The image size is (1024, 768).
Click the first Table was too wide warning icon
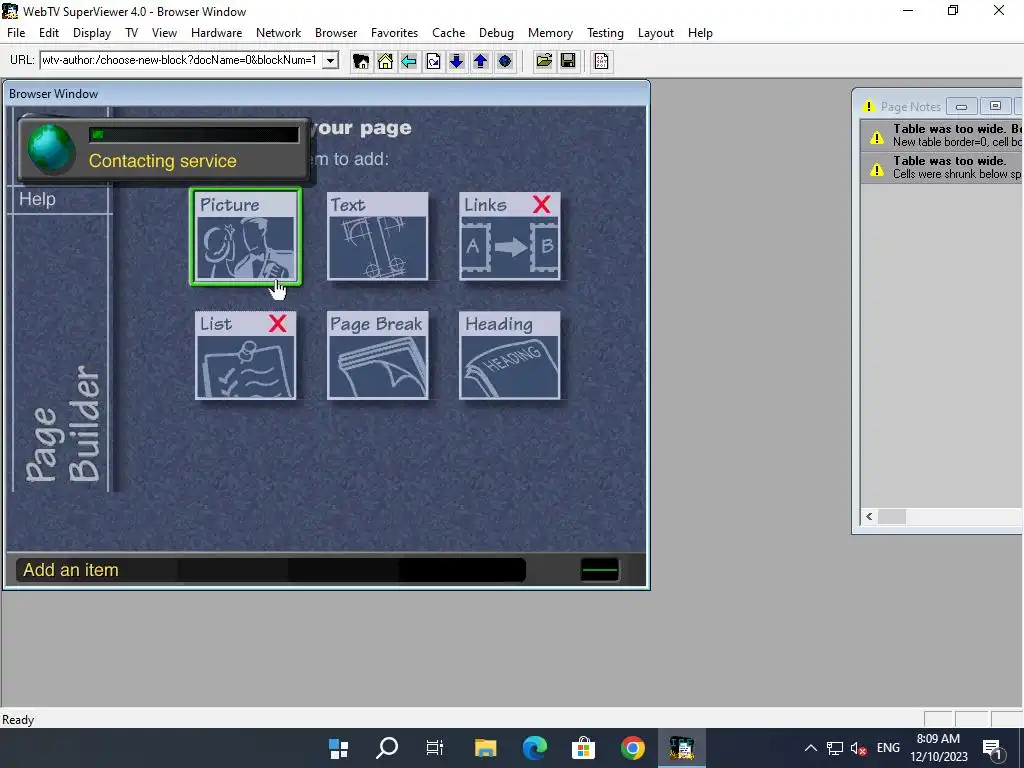(x=876, y=137)
